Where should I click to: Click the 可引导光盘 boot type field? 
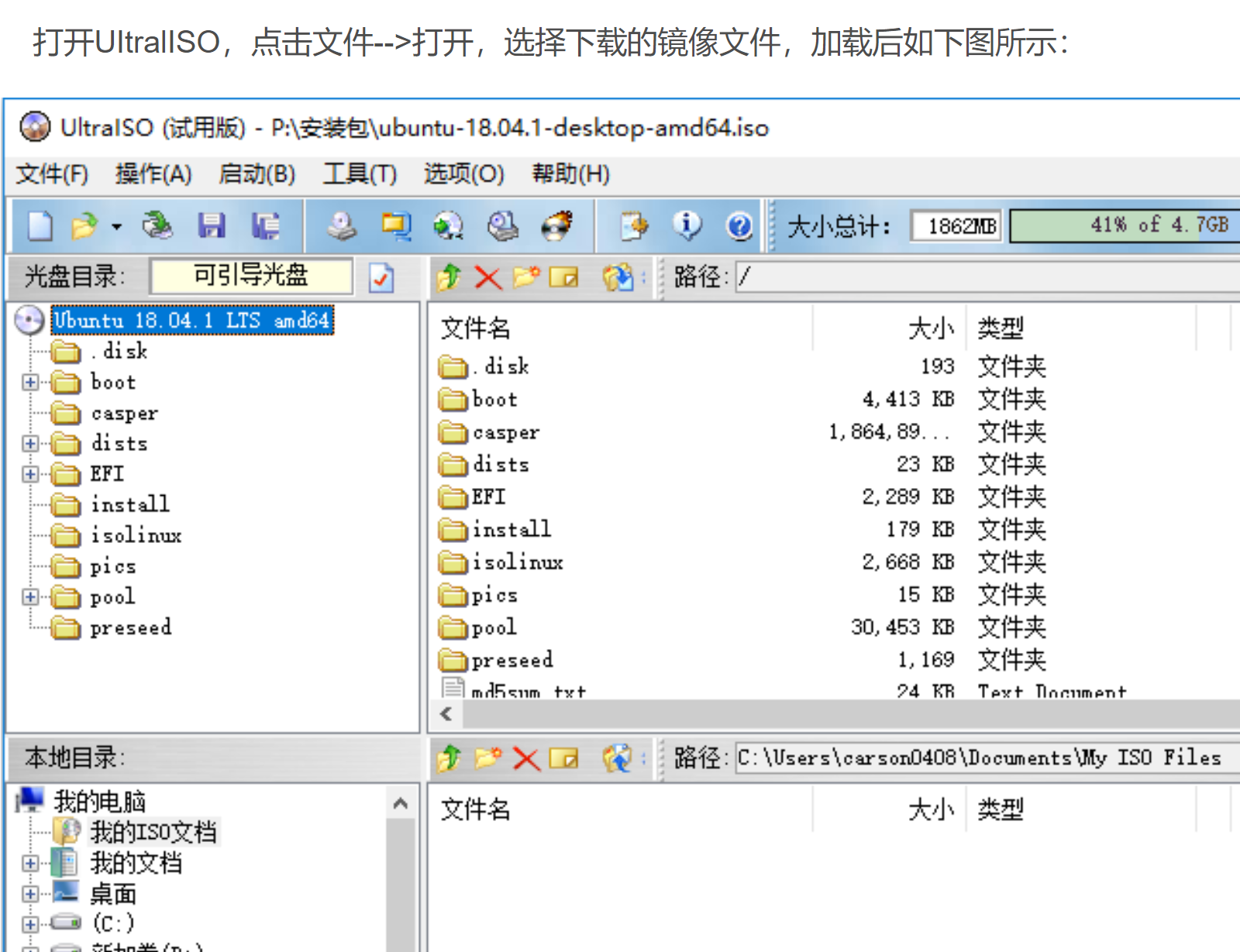(251, 276)
